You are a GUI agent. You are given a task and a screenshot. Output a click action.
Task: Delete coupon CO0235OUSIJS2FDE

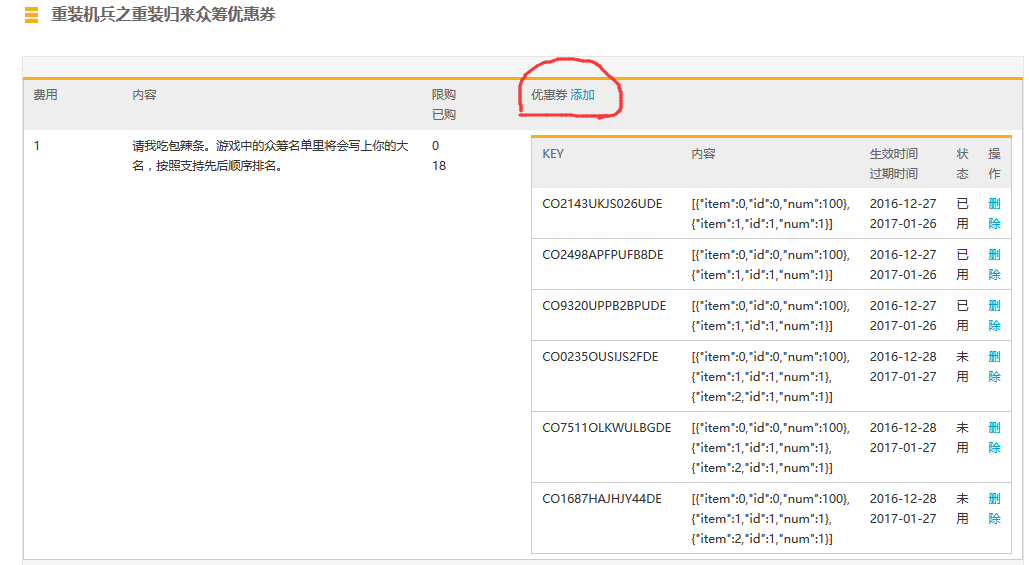tap(994, 367)
